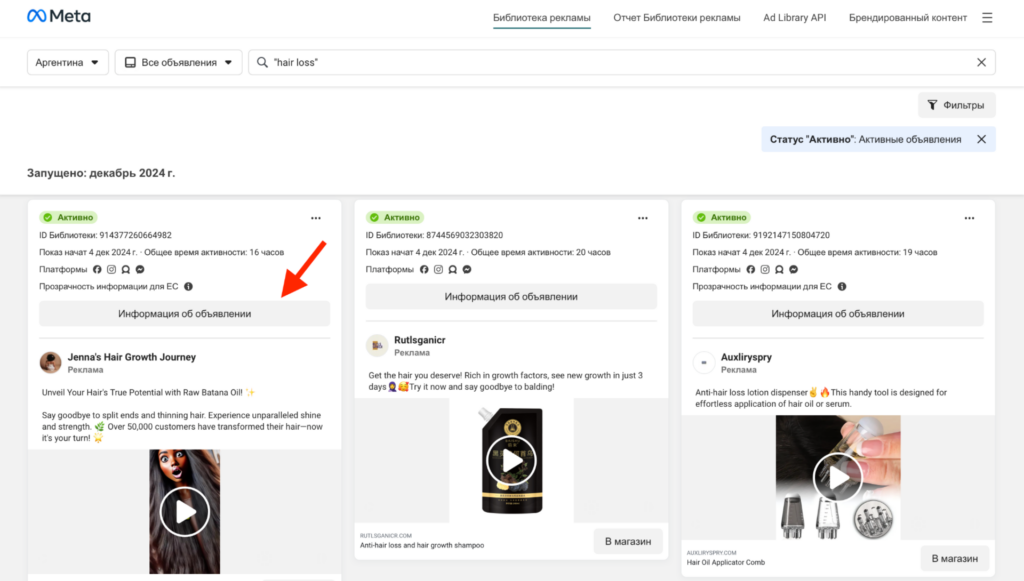Click В магазин on the Rutlsganicr ad

pos(628,541)
